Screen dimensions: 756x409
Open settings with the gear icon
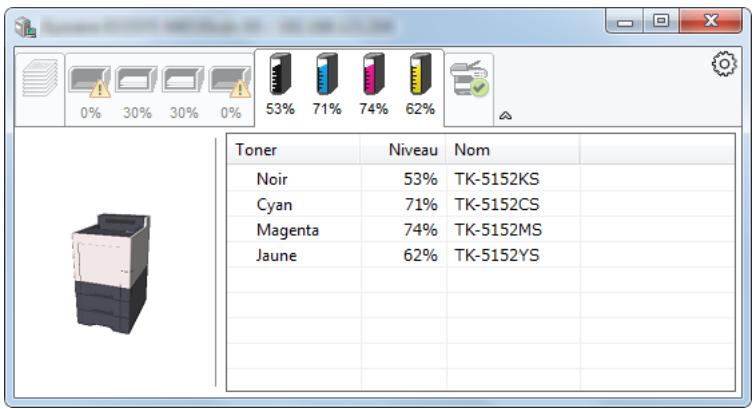pos(724,64)
